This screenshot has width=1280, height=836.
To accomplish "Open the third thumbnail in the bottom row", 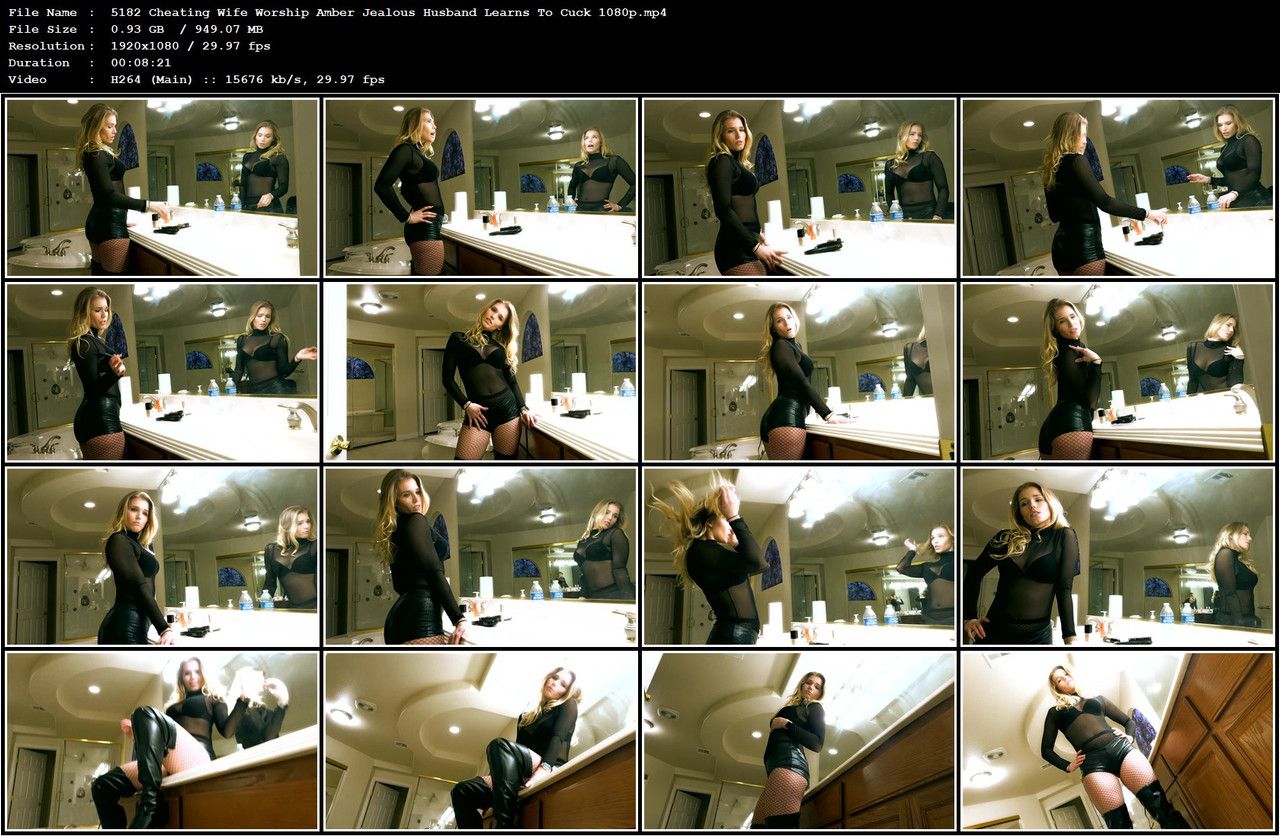I will (799, 741).
